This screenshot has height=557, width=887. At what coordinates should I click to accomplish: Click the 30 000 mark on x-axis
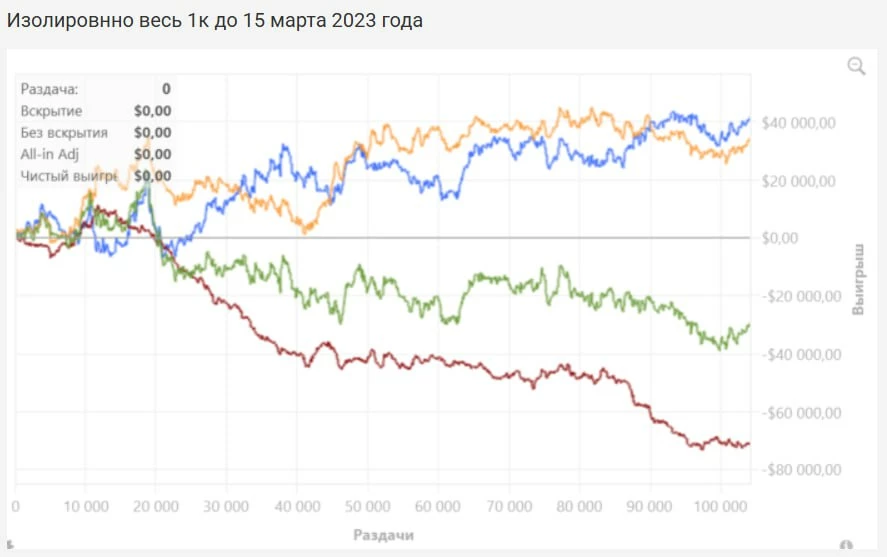coord(228,505)
